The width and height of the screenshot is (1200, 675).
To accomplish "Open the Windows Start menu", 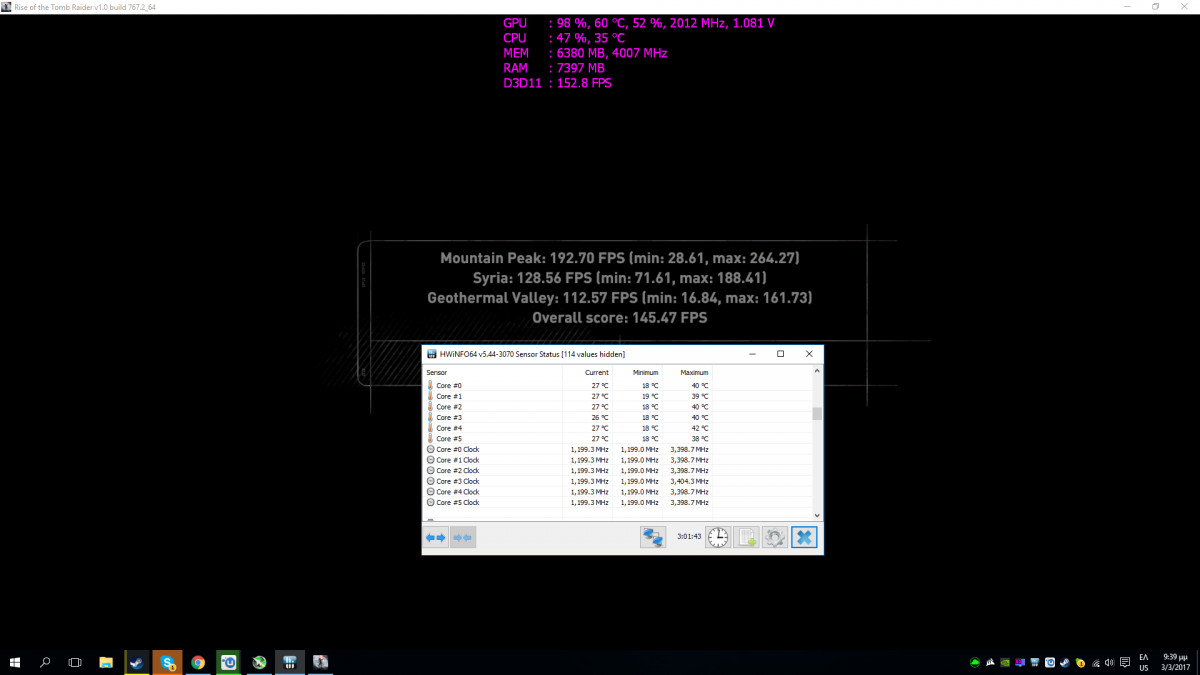I will (x=16, y=662).
